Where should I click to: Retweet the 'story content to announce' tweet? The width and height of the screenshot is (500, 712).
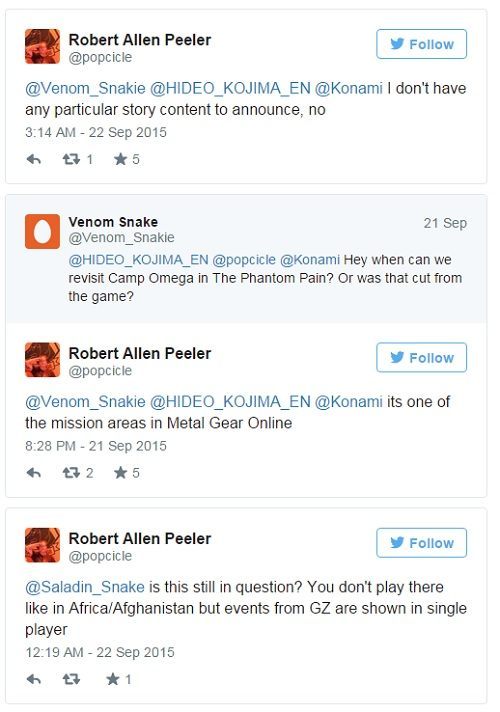71,159
